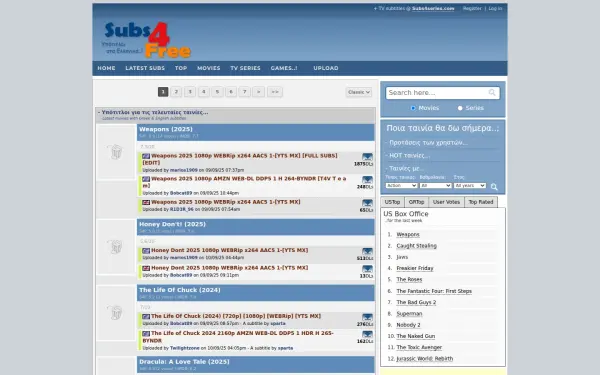Open The Fantastic Four: First Steps link
This screenshot has width=600, height=375.
pos(434,291)
